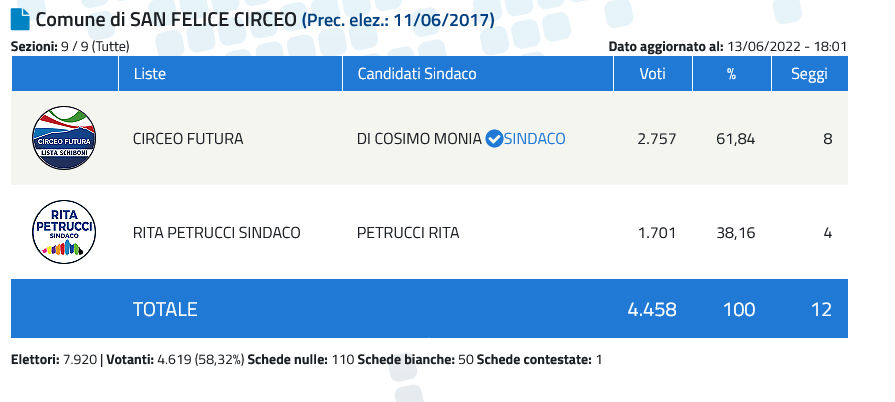
Task: Open the Circeo Futura party logo
Action: pos(64,138)
